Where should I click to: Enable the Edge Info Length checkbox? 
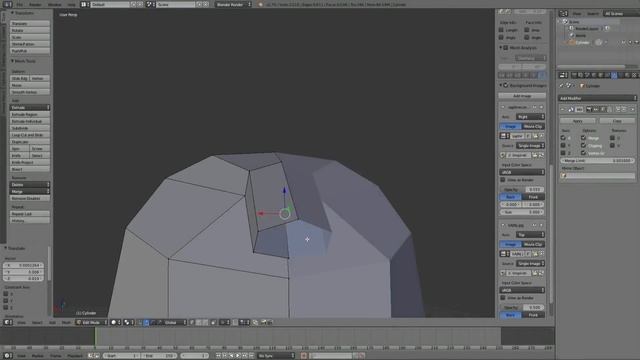click(501, 30)
